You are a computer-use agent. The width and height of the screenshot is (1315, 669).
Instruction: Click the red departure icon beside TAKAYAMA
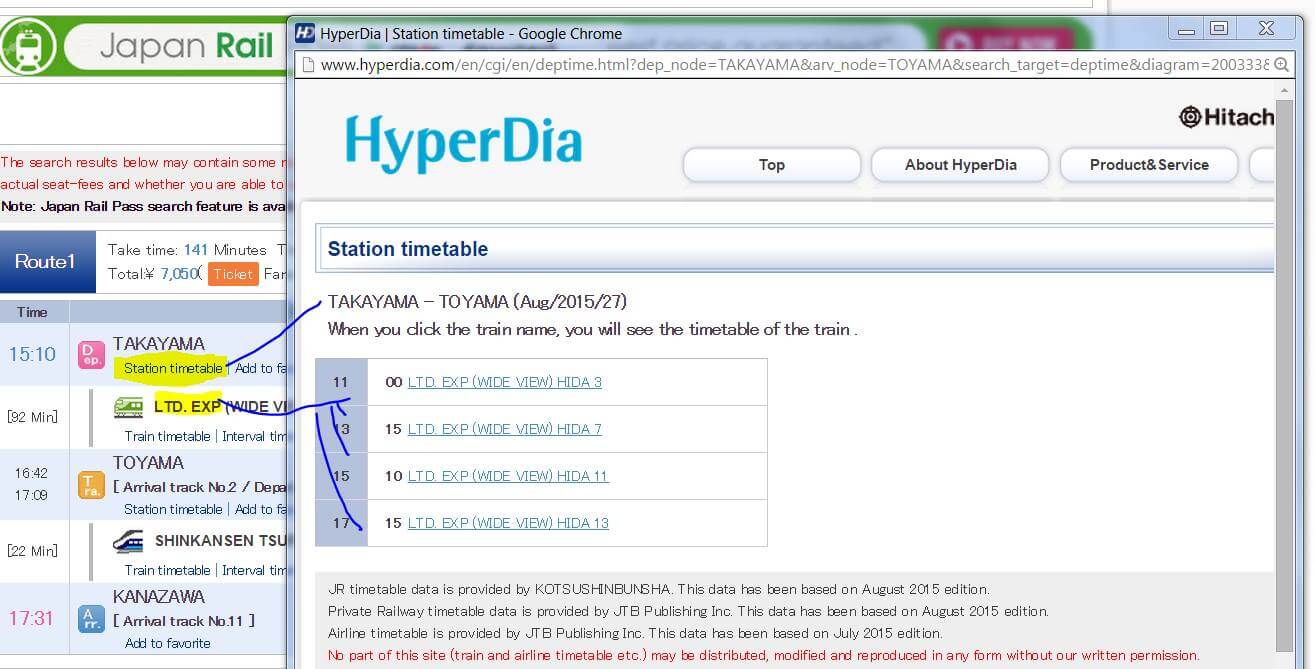pos(90,355)
